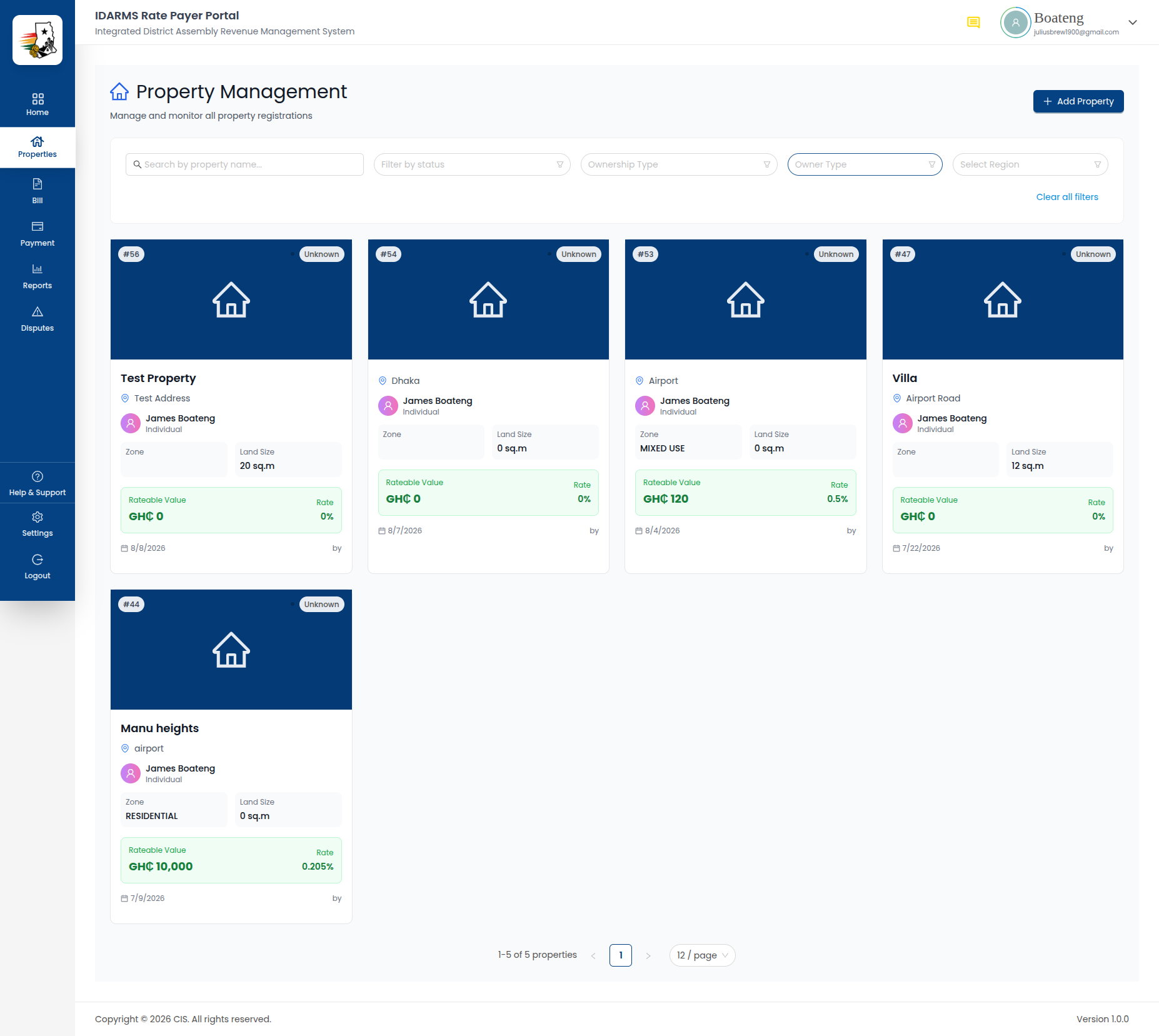The width and height of the screenshot is (1159, 1036).
Task: Open the Disputes warning icon
Action: tap(38, 311)
